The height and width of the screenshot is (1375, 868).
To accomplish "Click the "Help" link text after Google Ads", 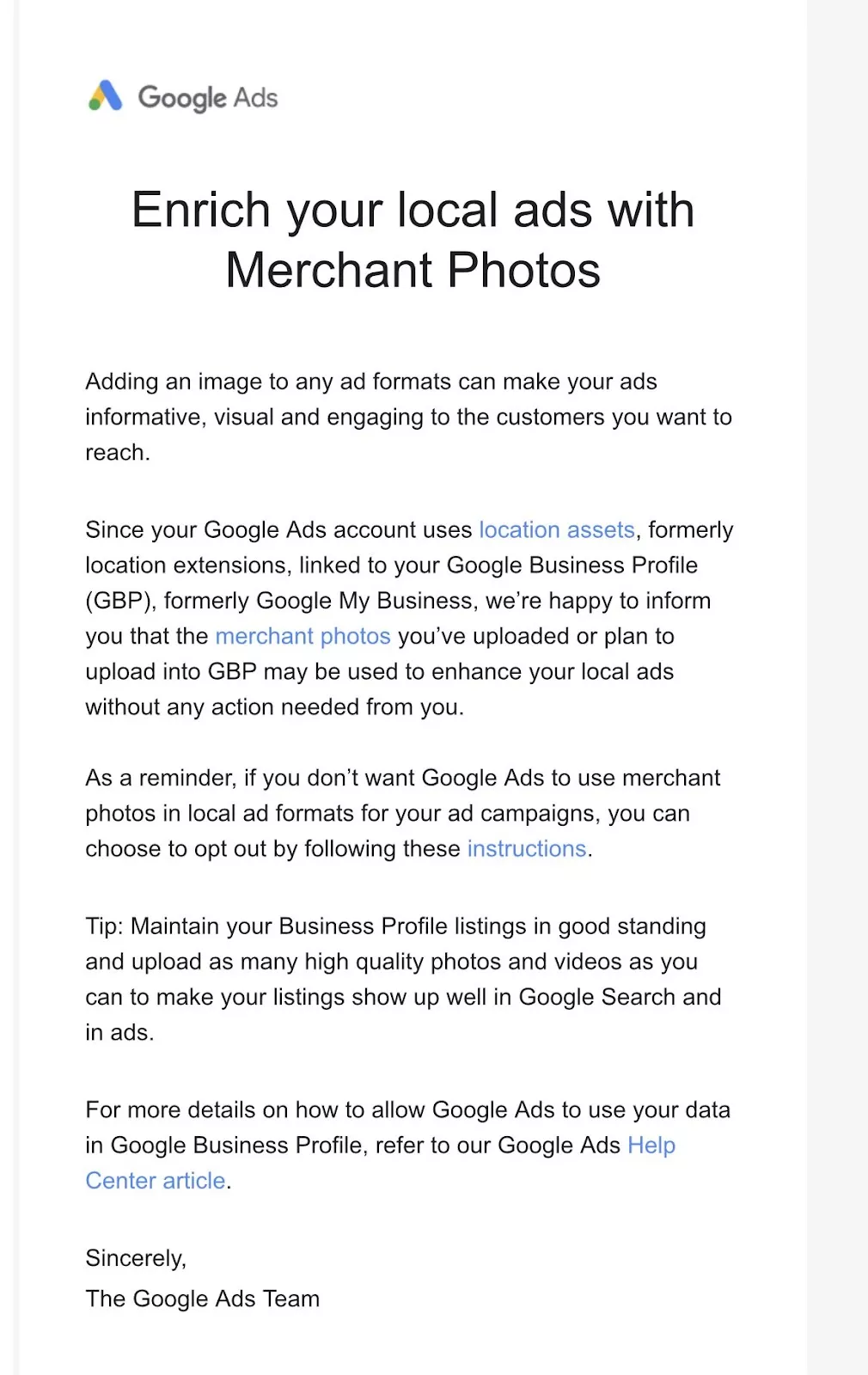I will pos(651,1145).
